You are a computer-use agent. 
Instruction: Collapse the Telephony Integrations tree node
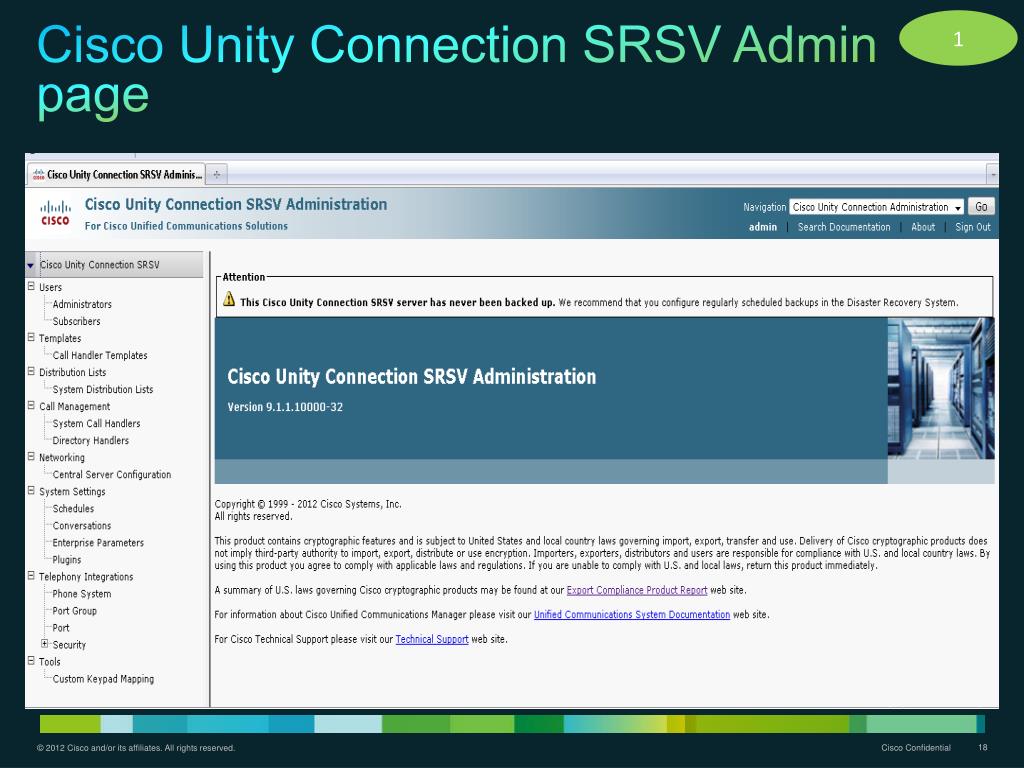pos(31,575)
